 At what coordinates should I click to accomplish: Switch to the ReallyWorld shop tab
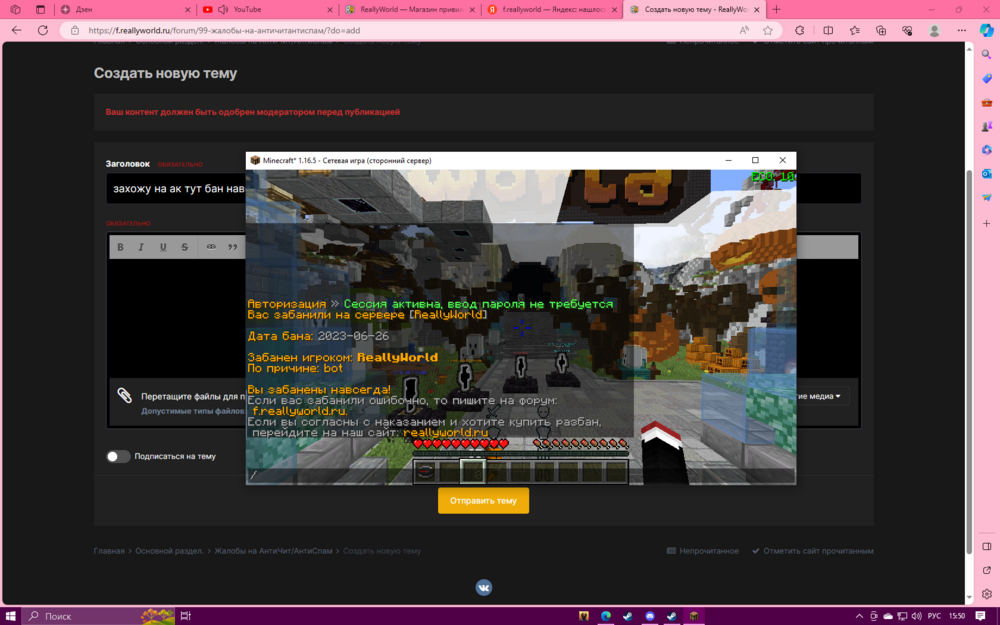410,10
